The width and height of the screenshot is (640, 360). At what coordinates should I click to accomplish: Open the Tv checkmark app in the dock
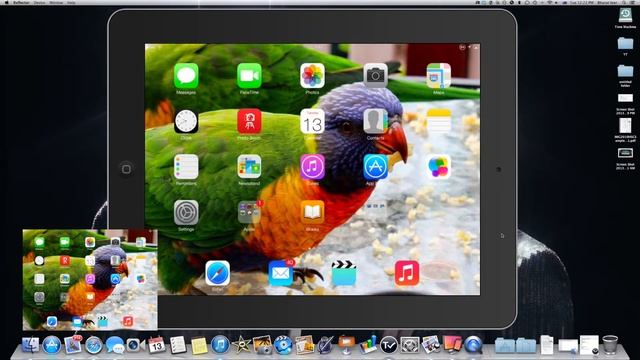[389, 346]
